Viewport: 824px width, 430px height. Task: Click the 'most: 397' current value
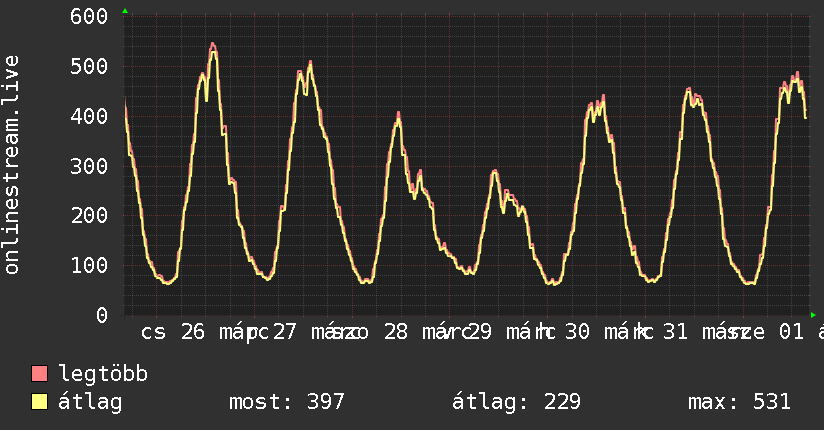click(x=287, y=402)
